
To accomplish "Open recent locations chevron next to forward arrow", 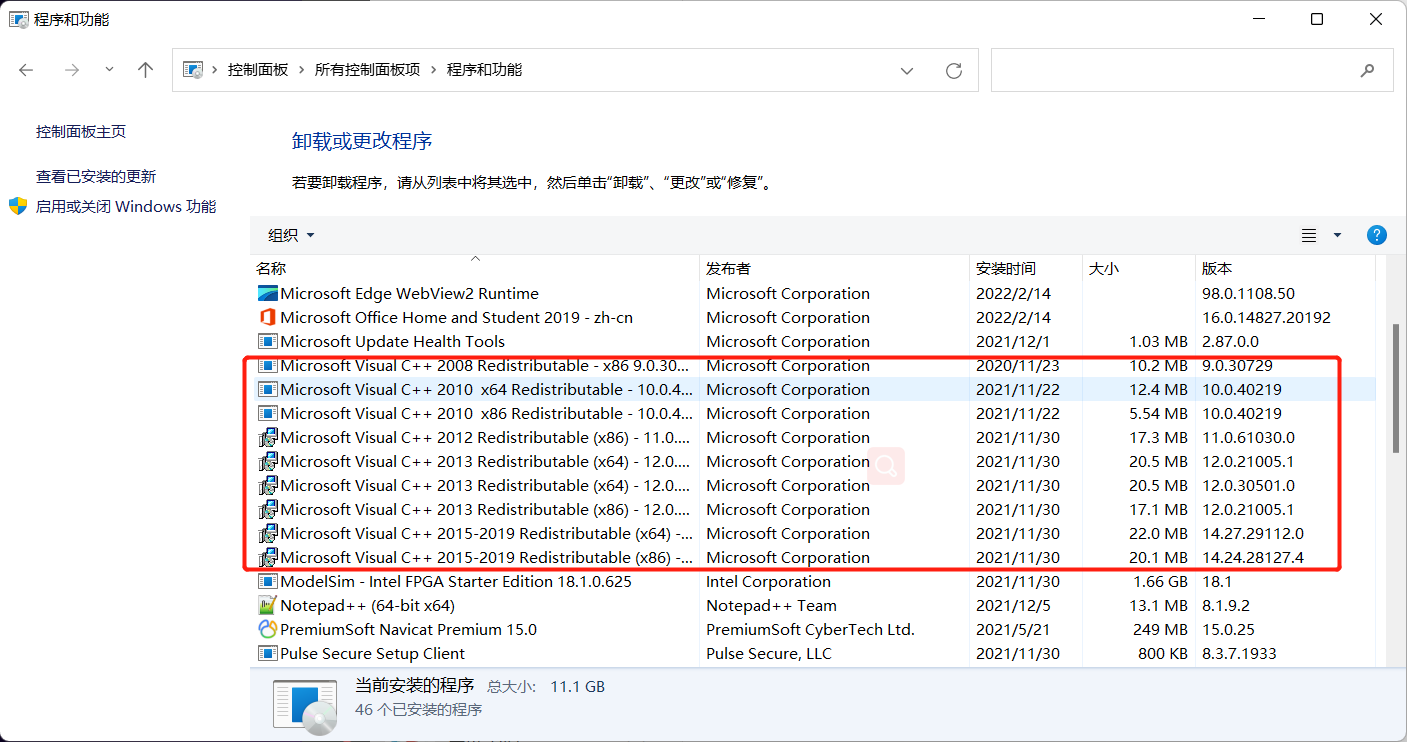I will coord(109,70).
